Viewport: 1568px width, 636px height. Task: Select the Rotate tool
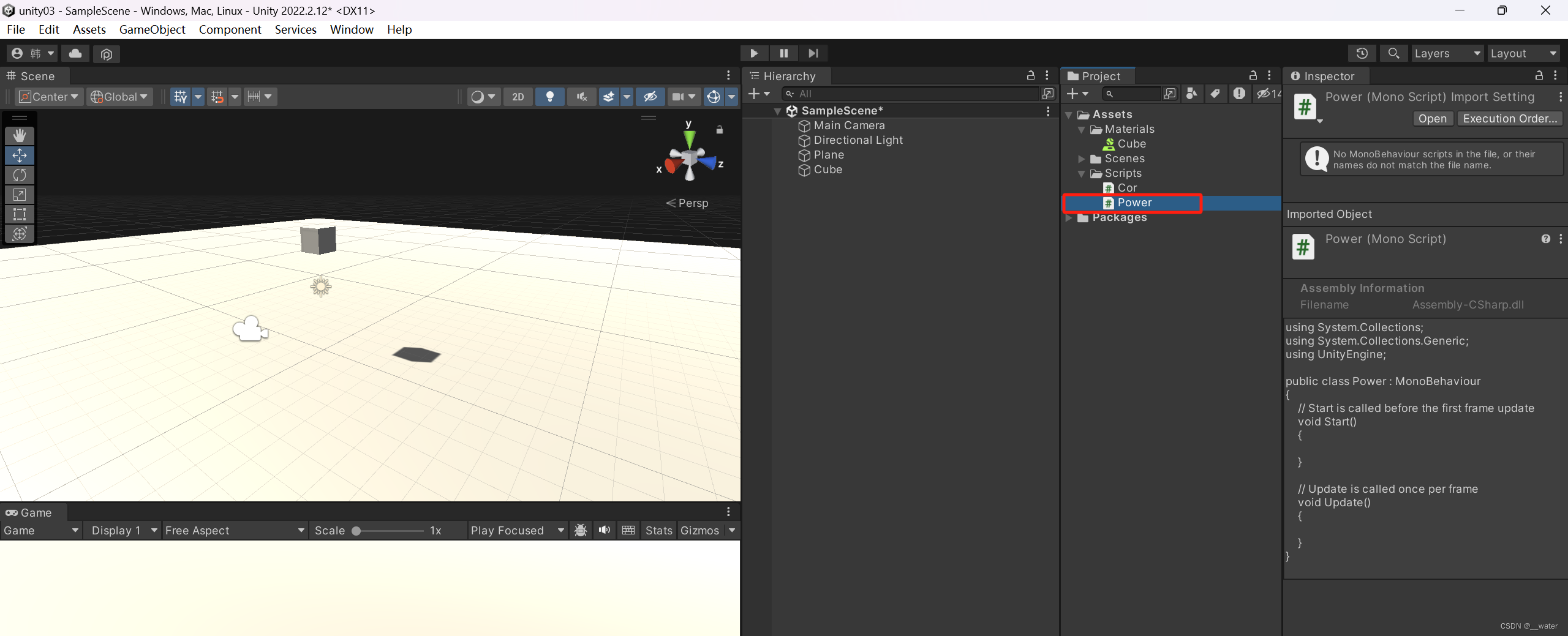point(20,175)
